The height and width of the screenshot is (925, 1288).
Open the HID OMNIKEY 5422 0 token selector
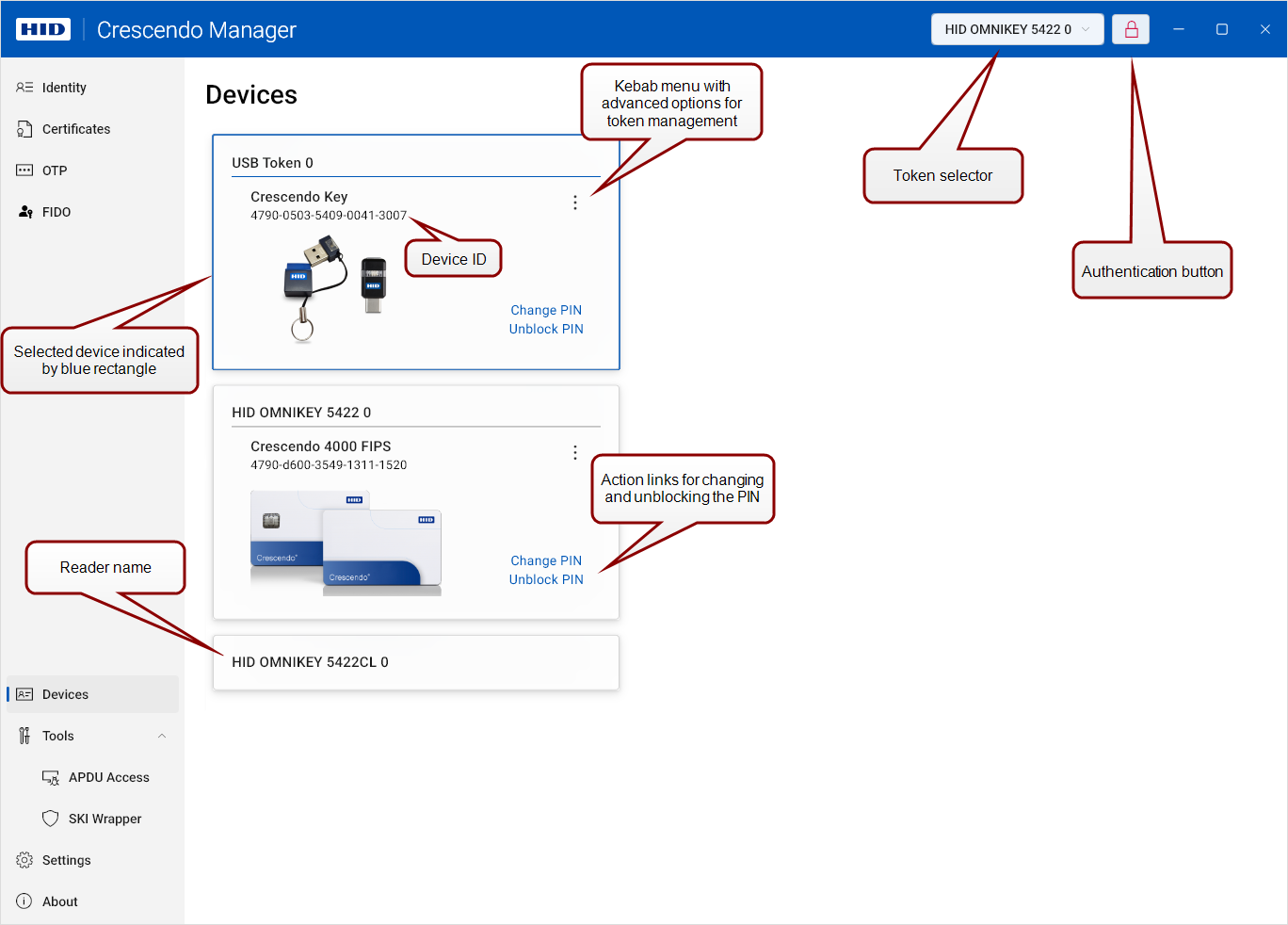[x=1017, y=29]
